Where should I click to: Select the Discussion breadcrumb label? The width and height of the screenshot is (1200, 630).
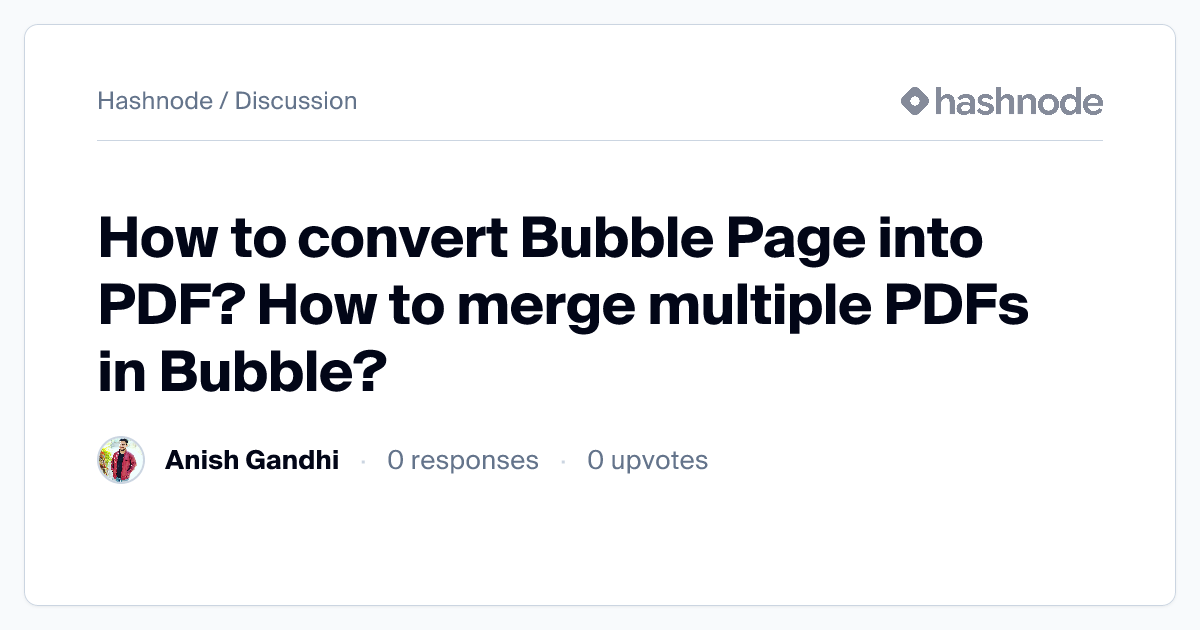[x=296, y=101]
